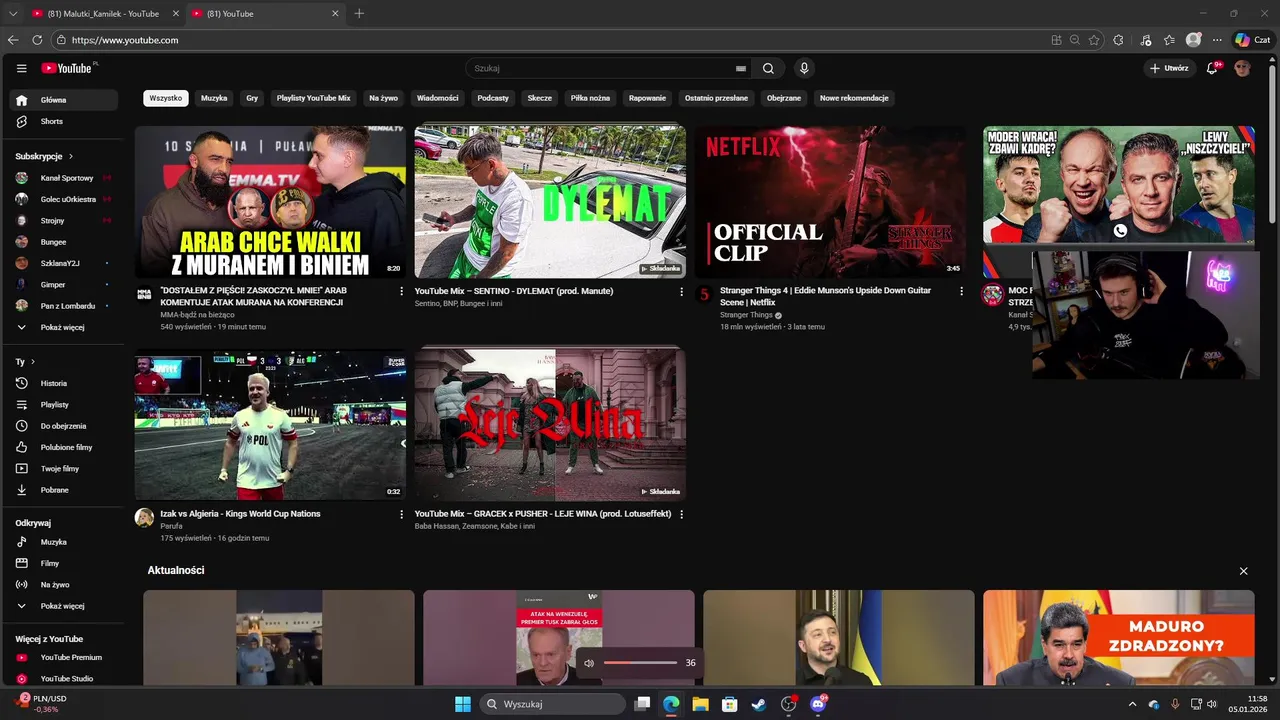Dismiss the Aktualności section
1280x720 pixels.
[x=1243, y=571]
